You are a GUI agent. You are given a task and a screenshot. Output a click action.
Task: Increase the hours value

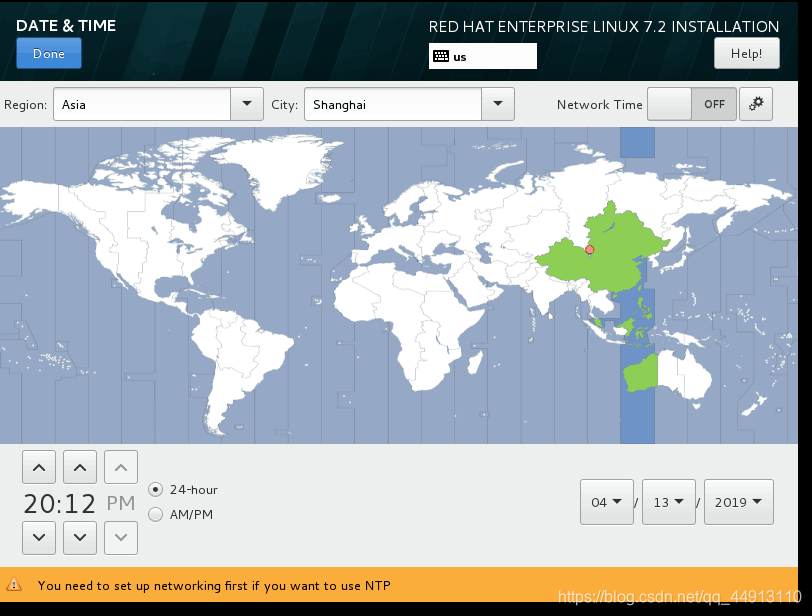[39, 467]
